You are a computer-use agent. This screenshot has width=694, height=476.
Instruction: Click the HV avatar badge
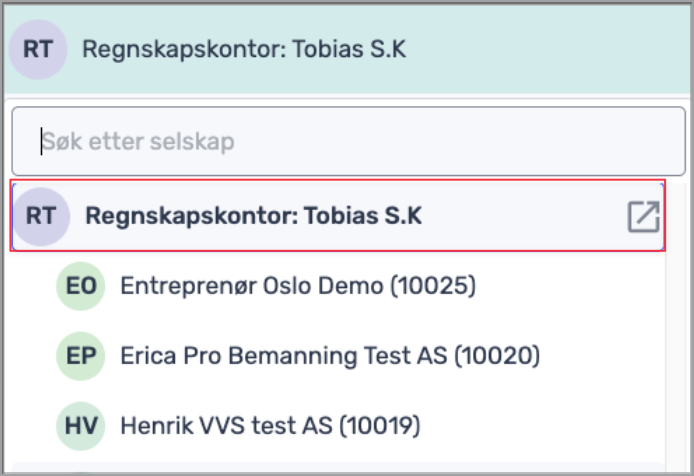point(81,426)
